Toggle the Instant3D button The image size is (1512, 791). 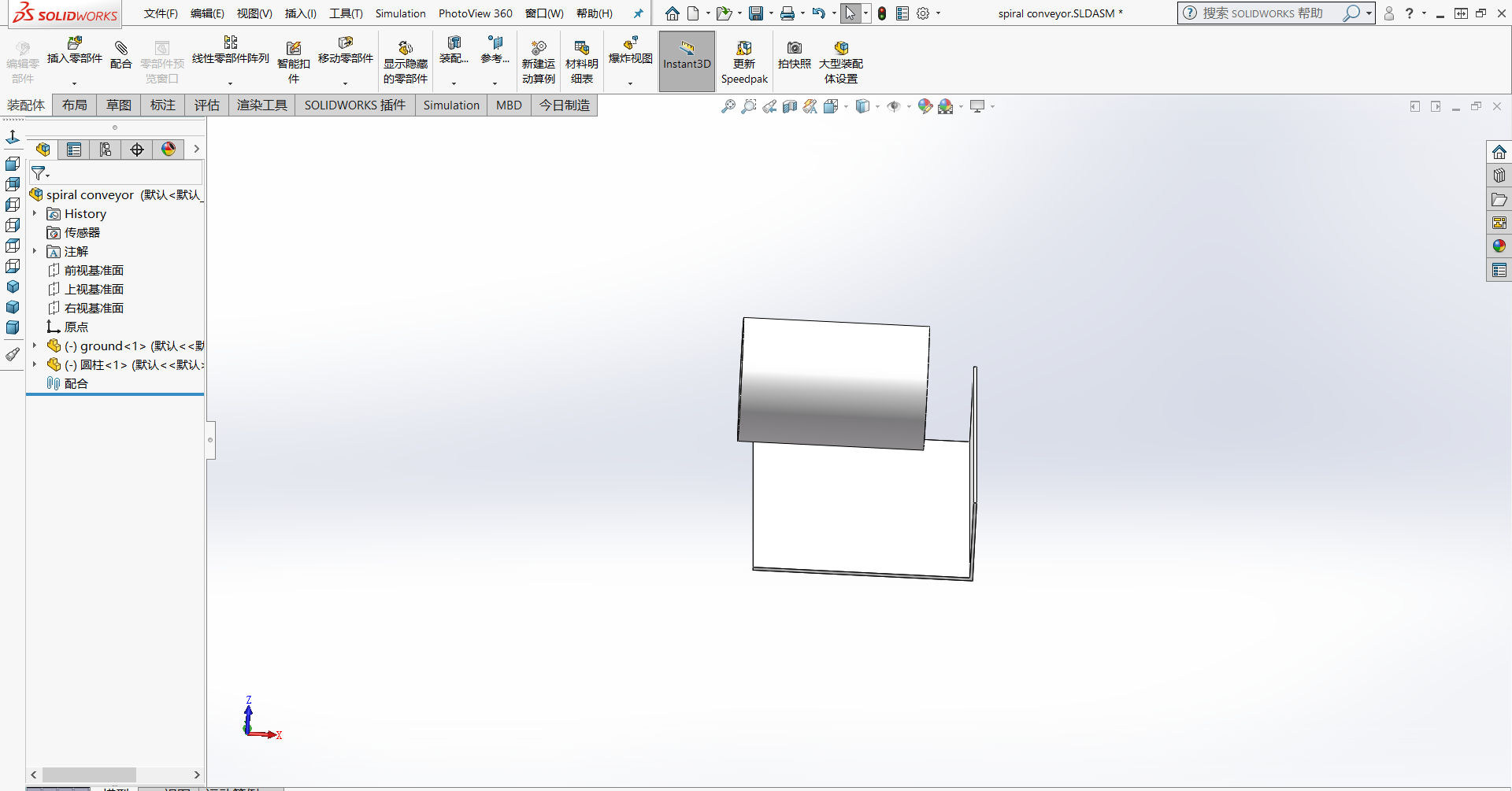pyautogui.click(x=687, y=61)
